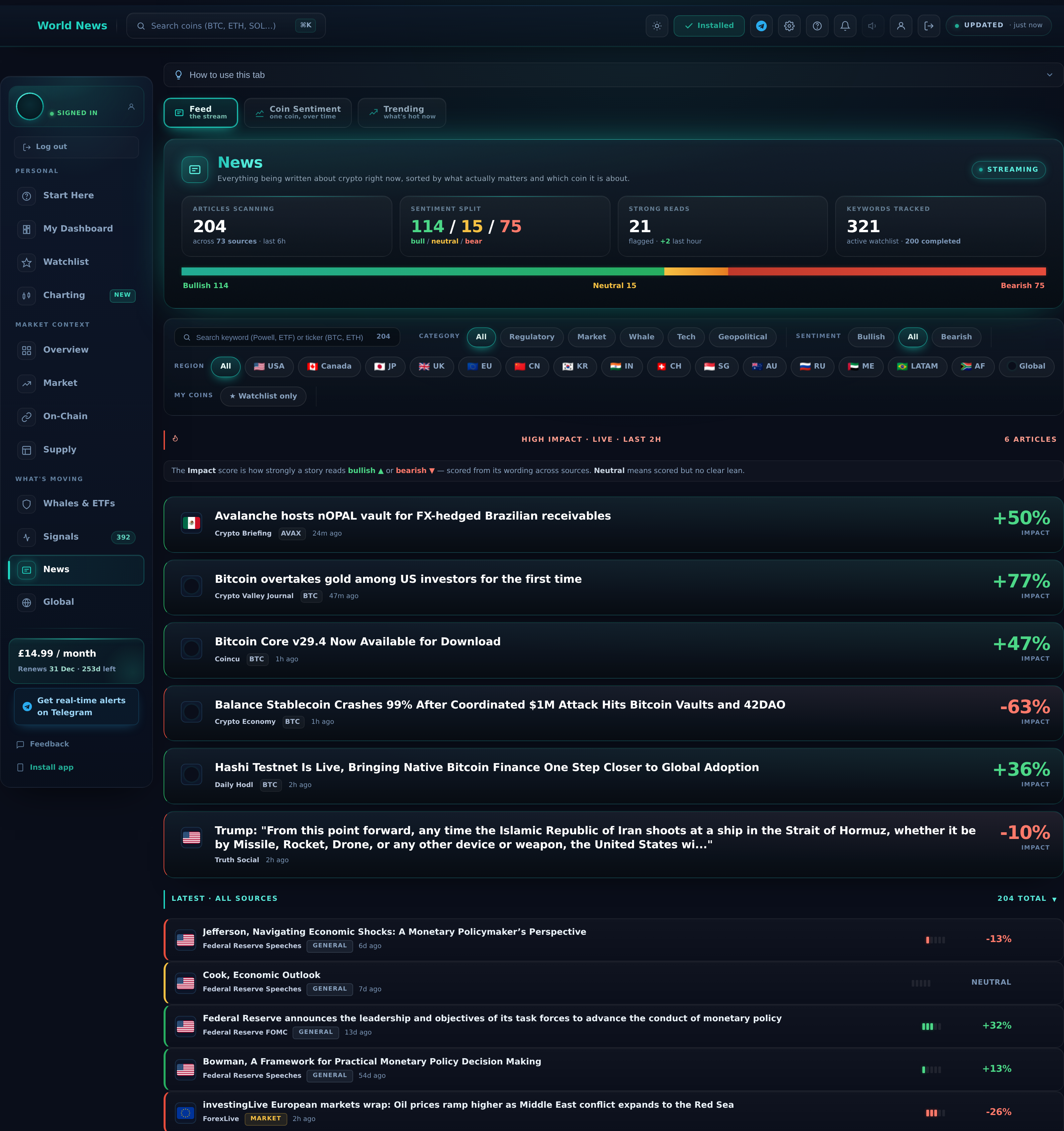
Task: Filter category by Whale
Action: pyautogui.click(x=641, y=337)
